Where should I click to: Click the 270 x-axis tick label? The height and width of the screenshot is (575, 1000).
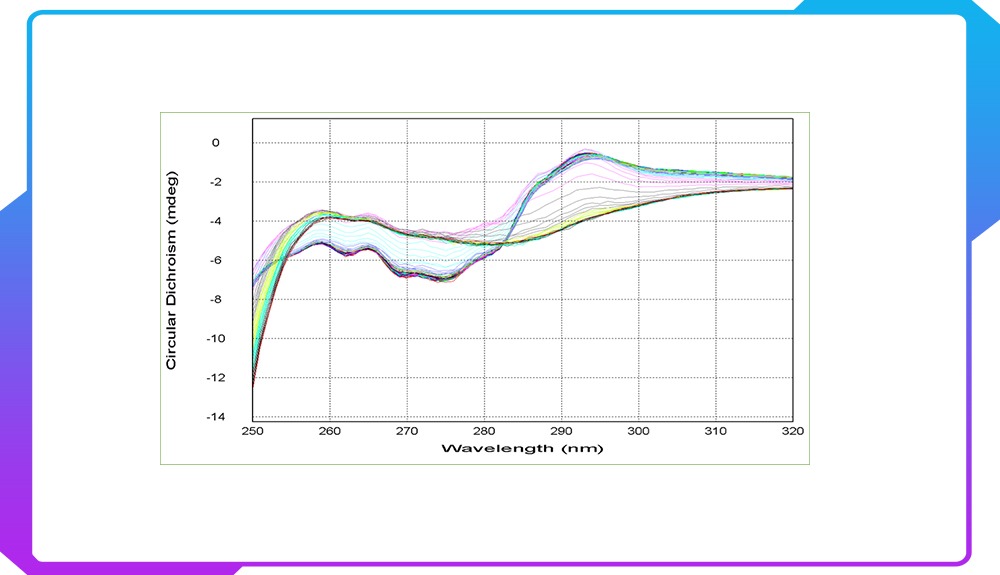(407, 431)
